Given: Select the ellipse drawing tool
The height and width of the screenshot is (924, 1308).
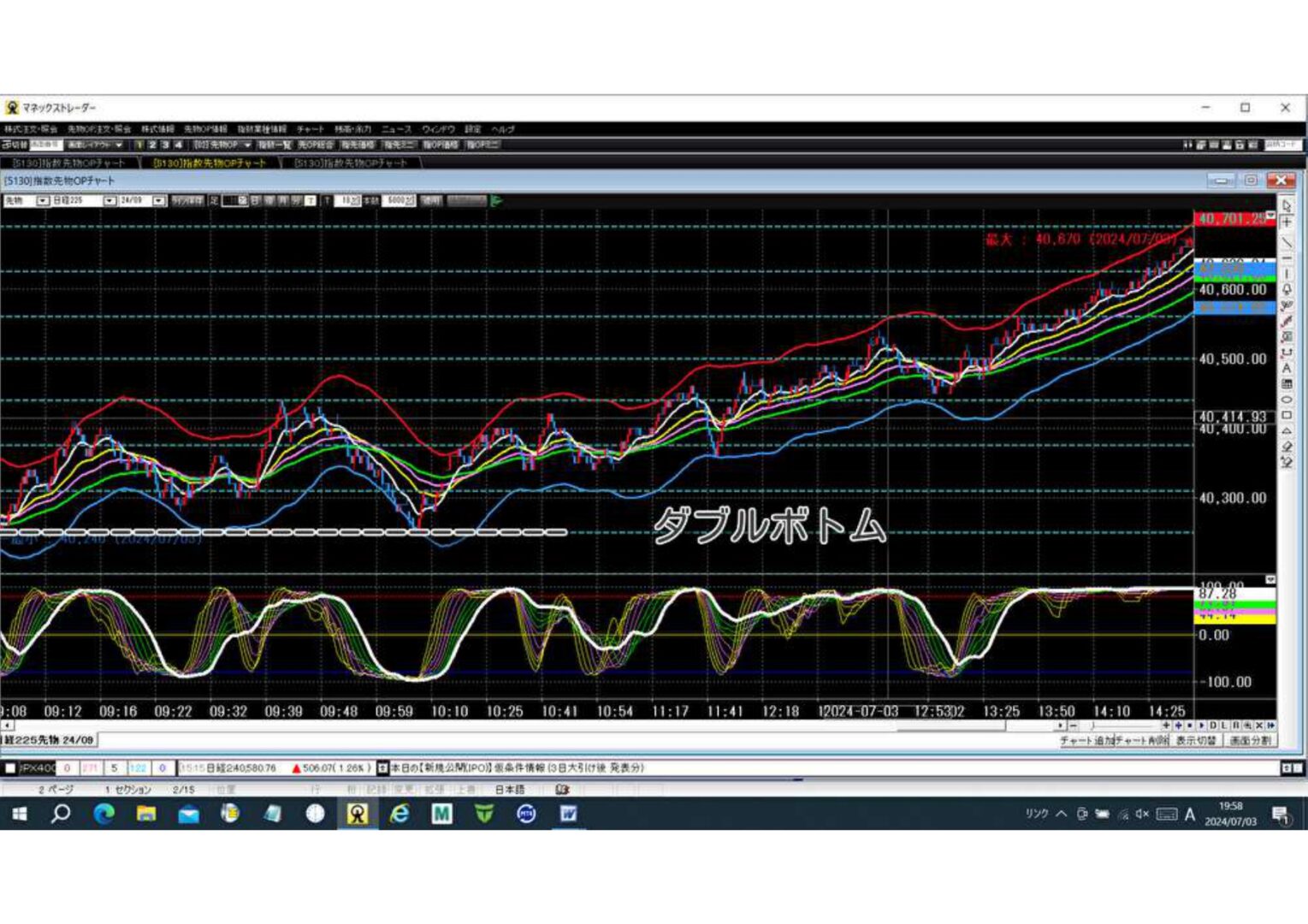Looking at the screenshot, I should tap(1287, 400).
